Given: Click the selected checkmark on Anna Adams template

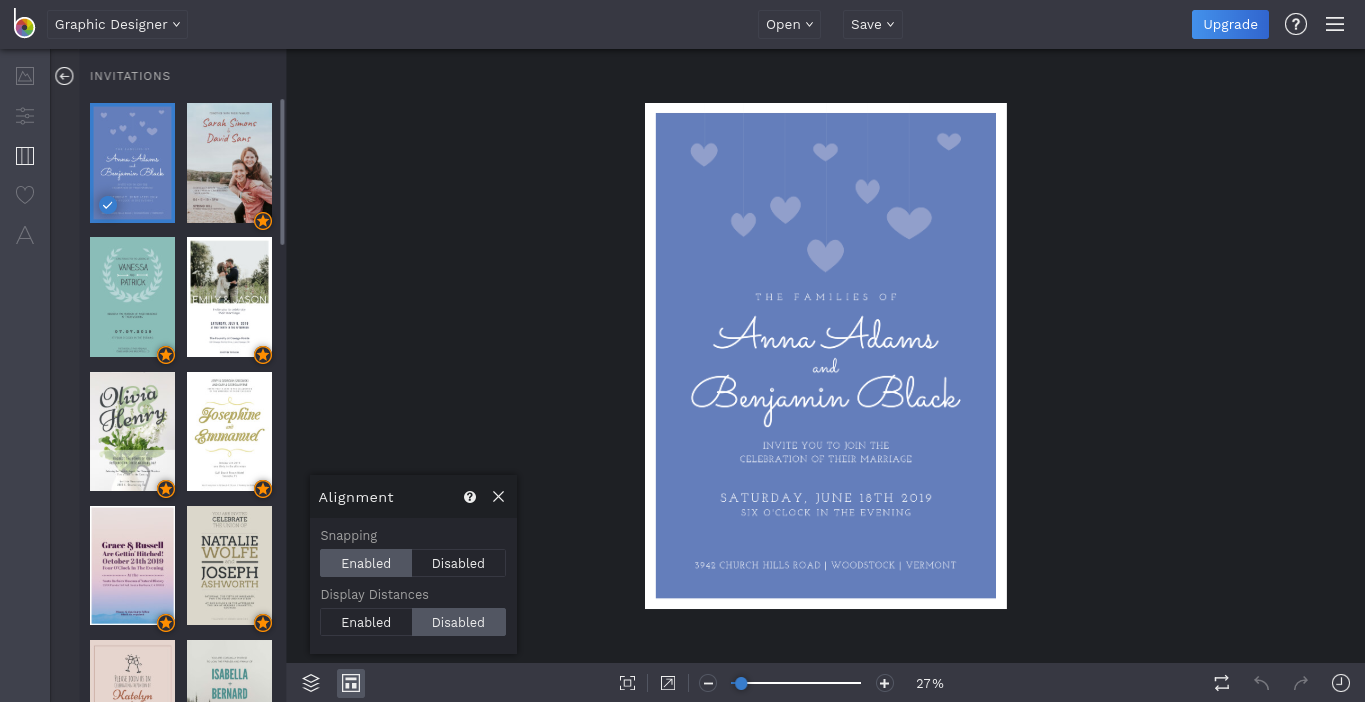Looking at the screenshot, I should [x=108, y=205].
